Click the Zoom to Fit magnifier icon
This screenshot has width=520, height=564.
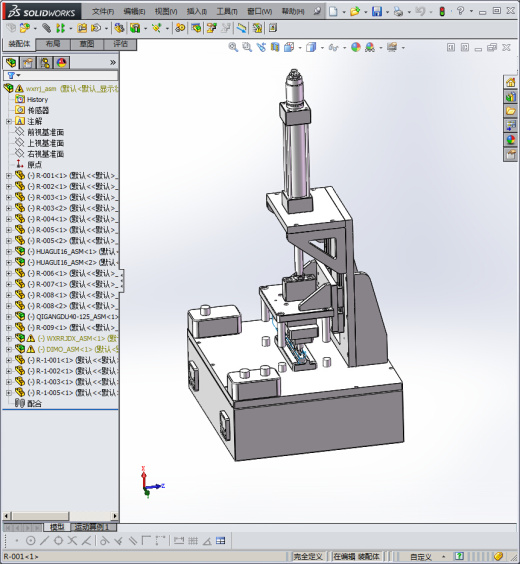(233, 47)
